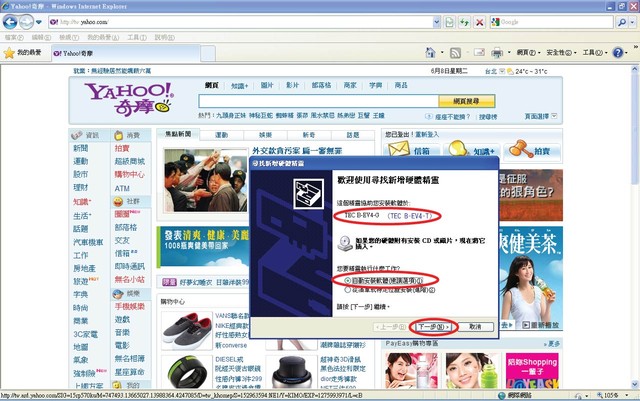Click the Favorites star icon

point(9,53)
